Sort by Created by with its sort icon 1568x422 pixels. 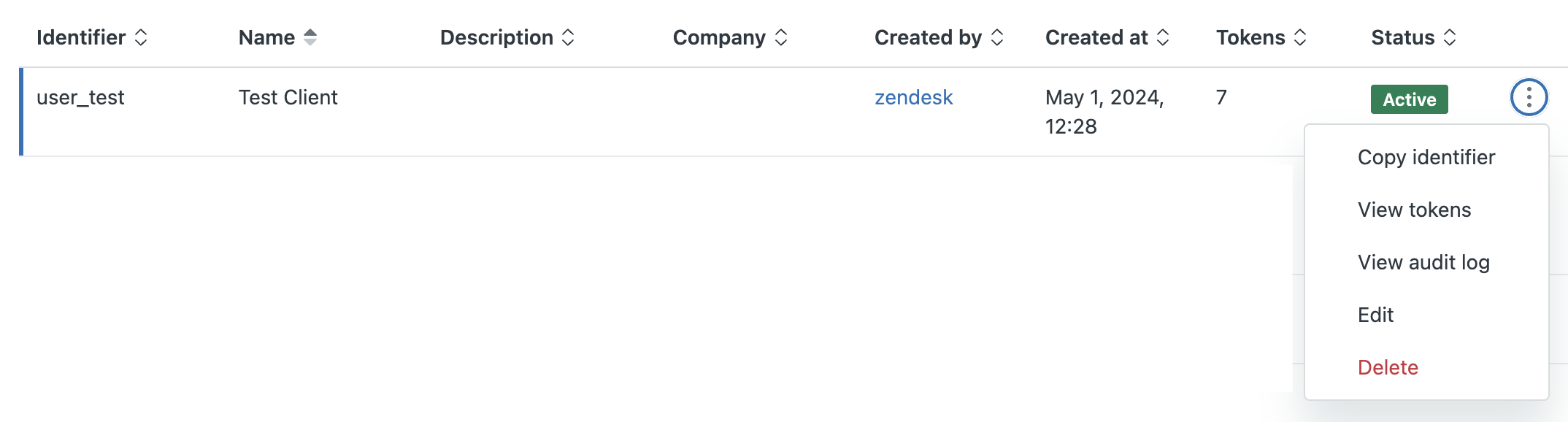[996, 37]
